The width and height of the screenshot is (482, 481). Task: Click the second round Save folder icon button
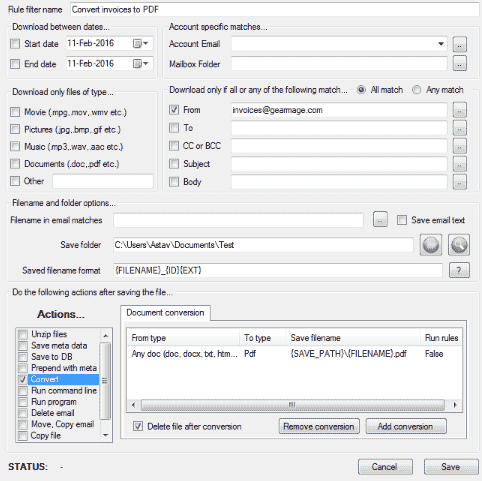click(459, 245)
